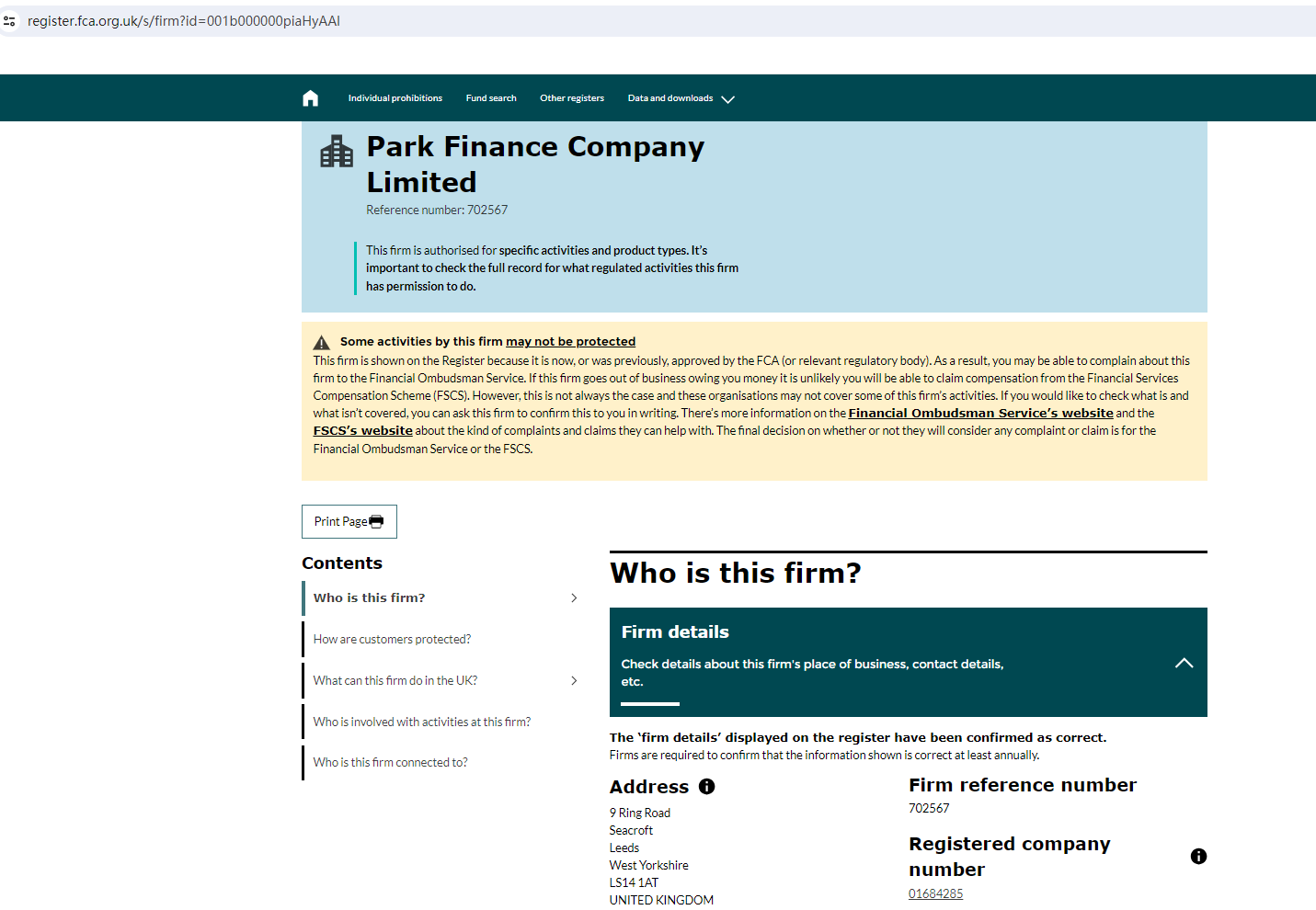The image size is (1316, 910).
Task: Click the 'Contents' heading
Action: point(342,563)
